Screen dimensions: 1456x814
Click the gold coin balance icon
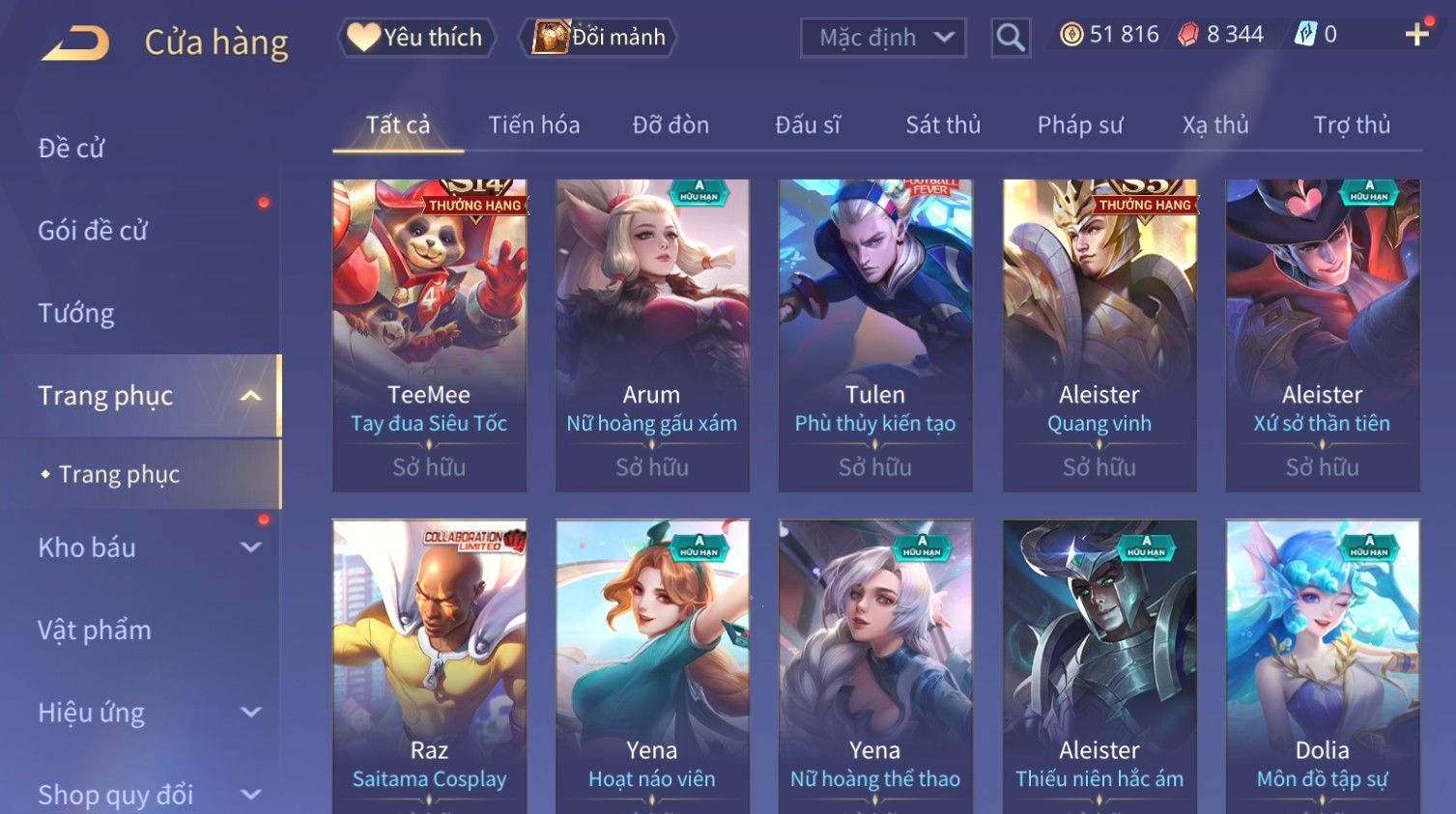point(1071,35)
